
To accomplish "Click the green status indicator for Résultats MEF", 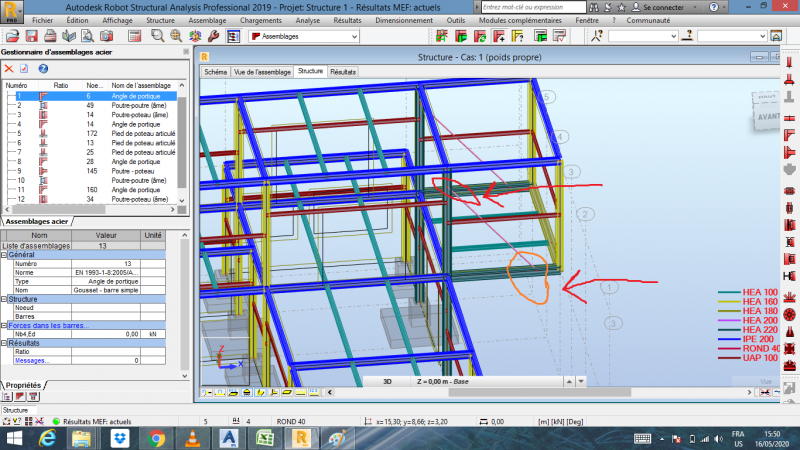I will [x=56, y=421].
